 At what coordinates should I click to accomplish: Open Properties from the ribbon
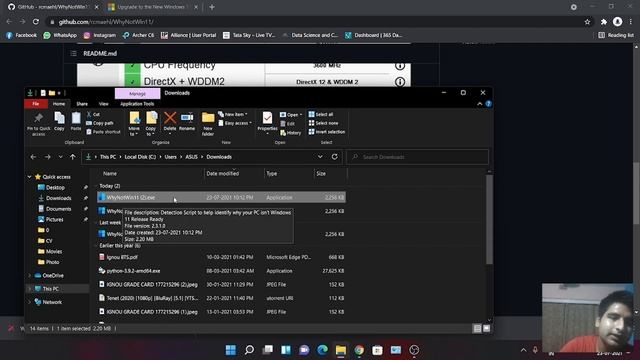pyautogui.click(x=267, y=122)
